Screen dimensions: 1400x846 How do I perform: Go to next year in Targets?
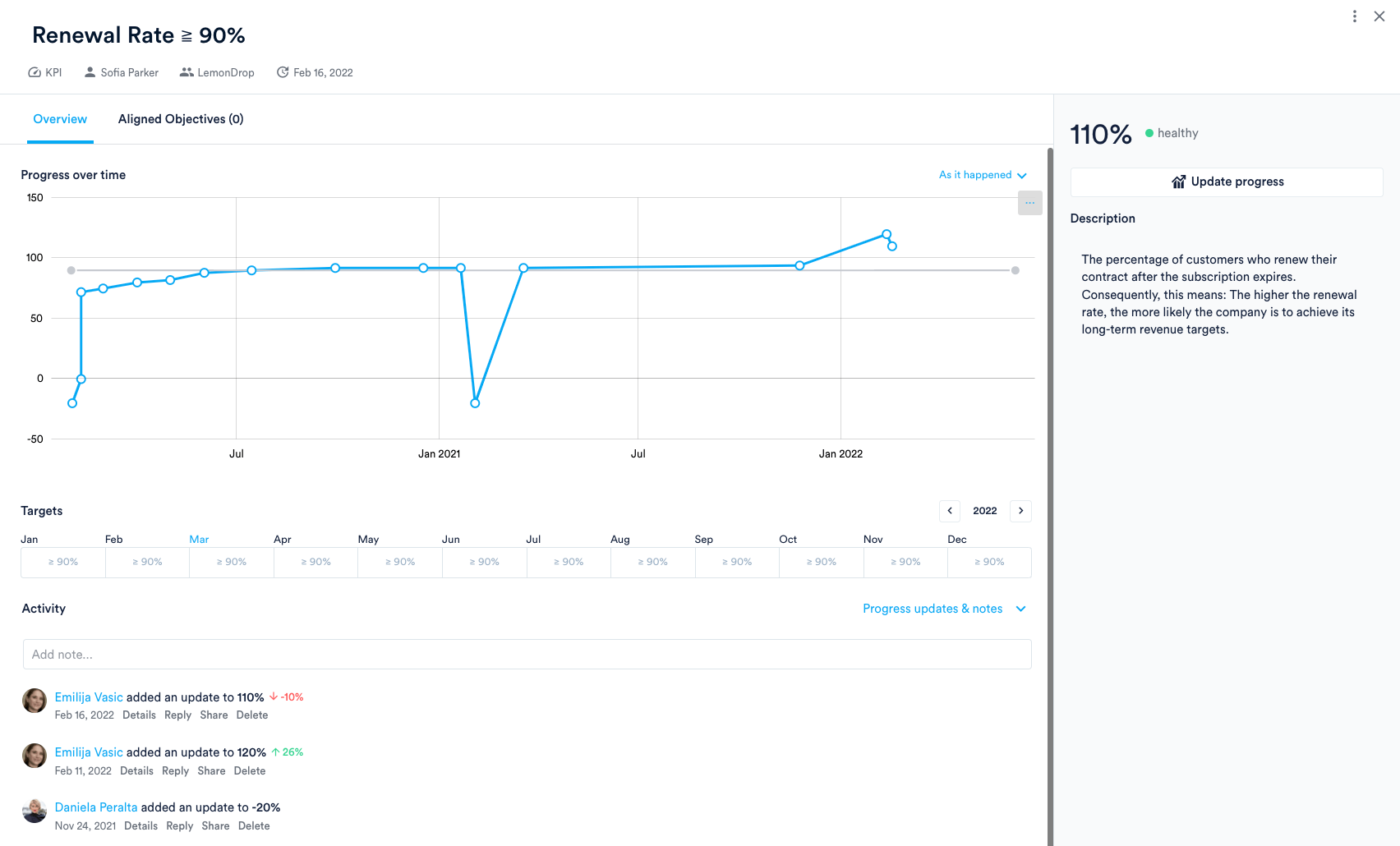coord(1020,511)
